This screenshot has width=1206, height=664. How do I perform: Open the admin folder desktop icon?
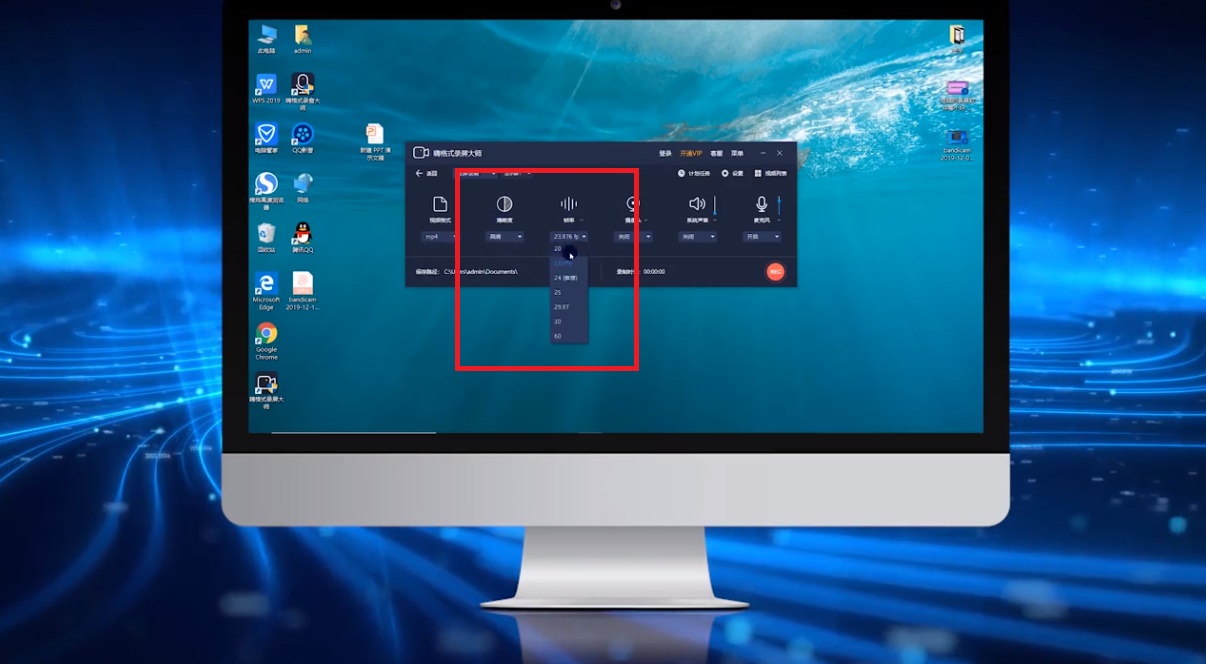tap(303, 39)
